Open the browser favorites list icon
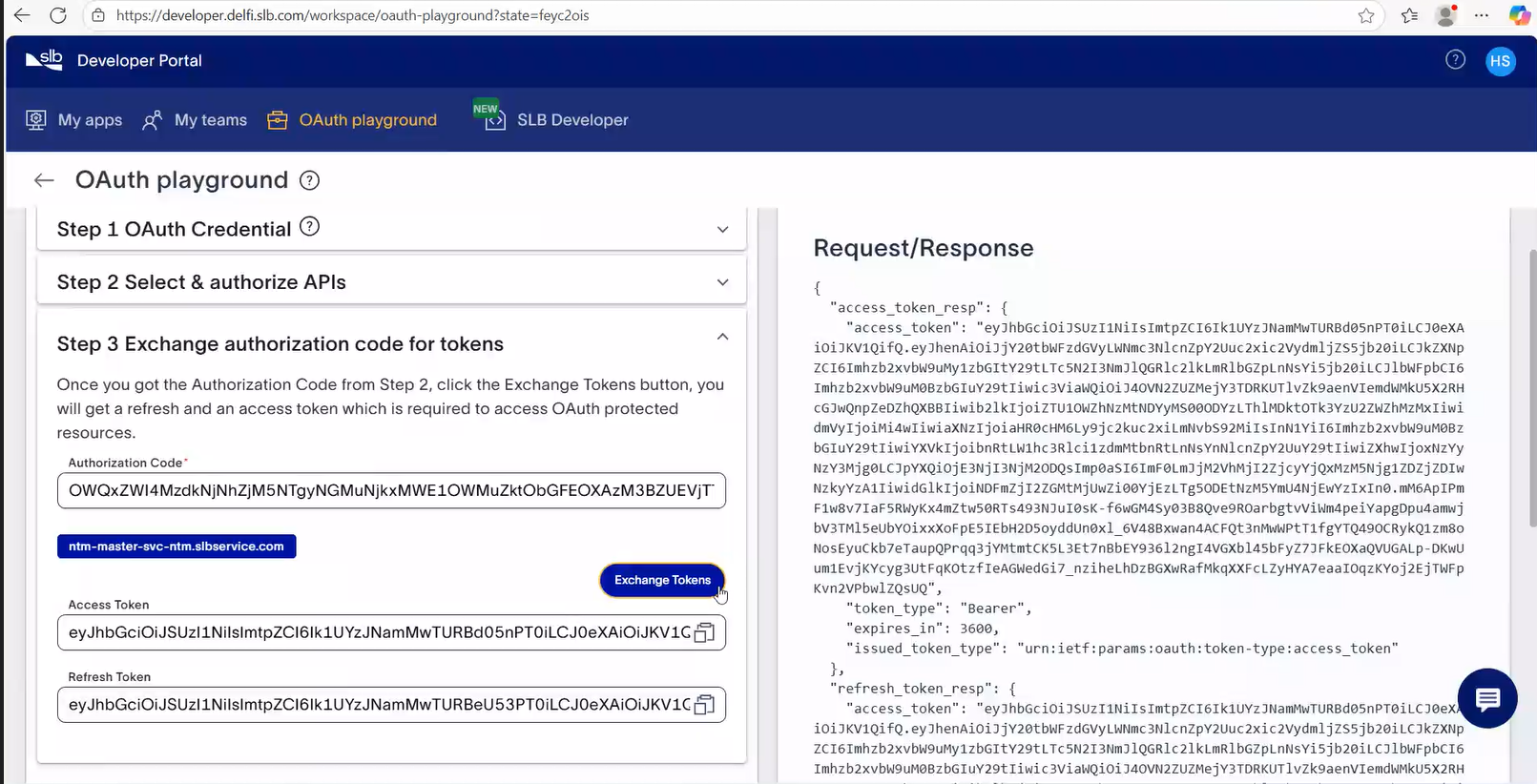1537x784 pixels. click(x=1409, y=15)
